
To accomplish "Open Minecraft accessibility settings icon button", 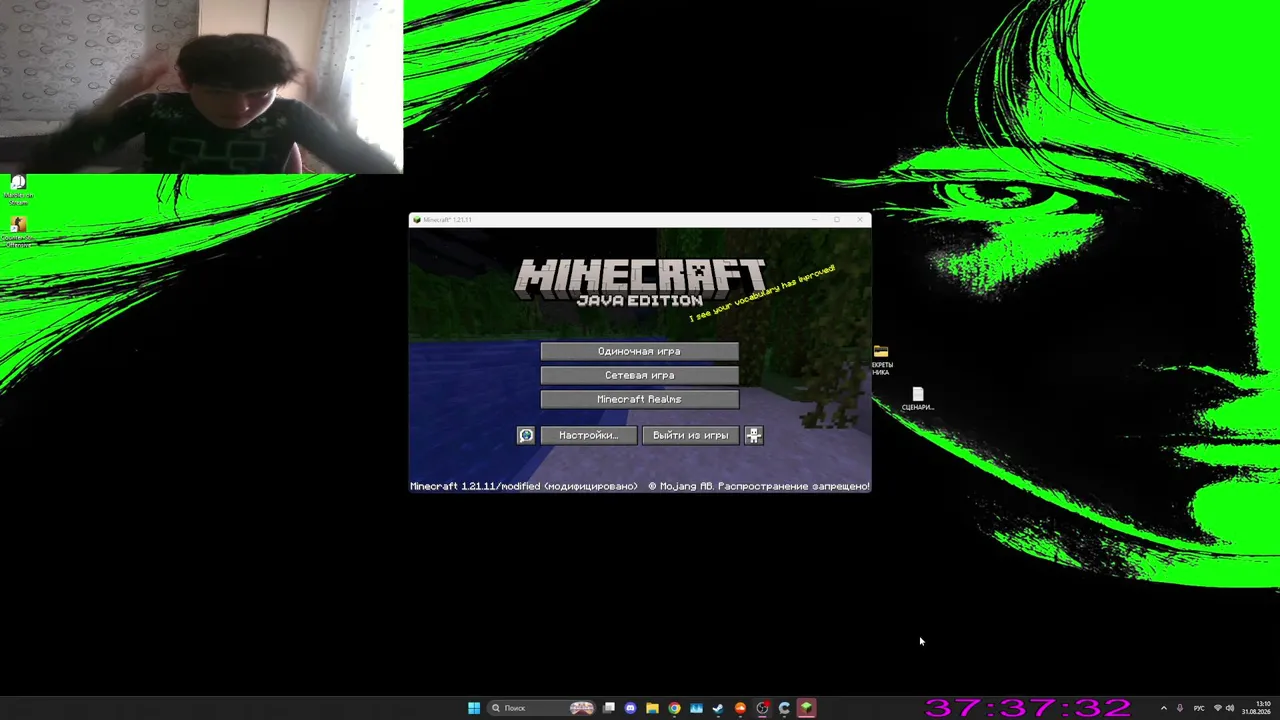I will (754, 435).
